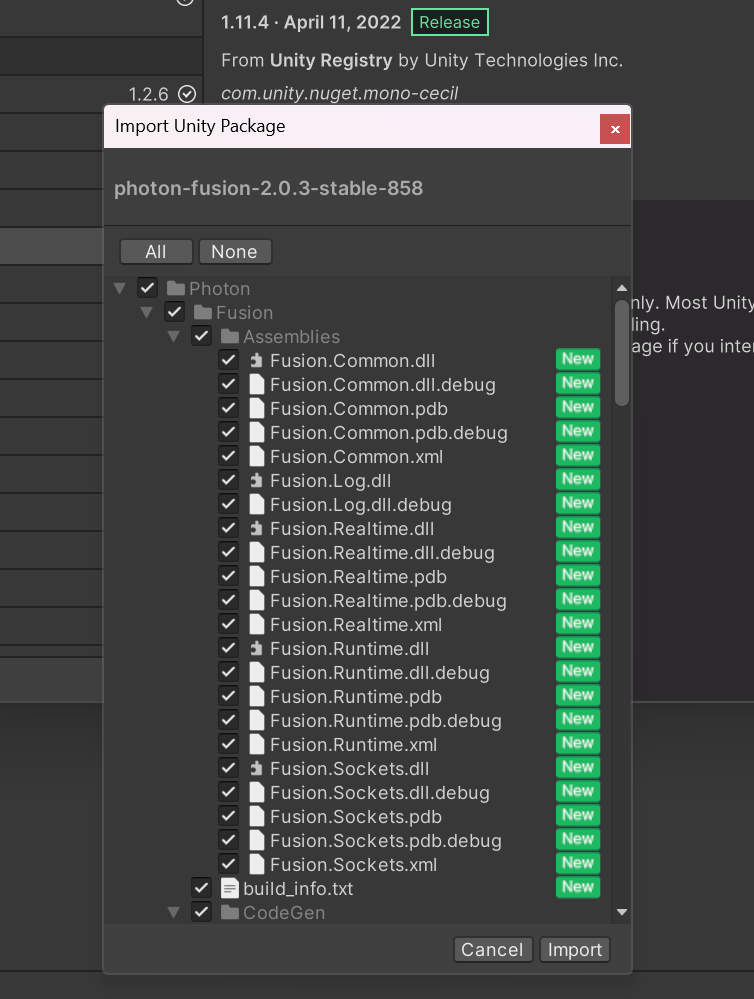
Task: Select Fusion.Log.dll file name
Action: coord(330,480)
